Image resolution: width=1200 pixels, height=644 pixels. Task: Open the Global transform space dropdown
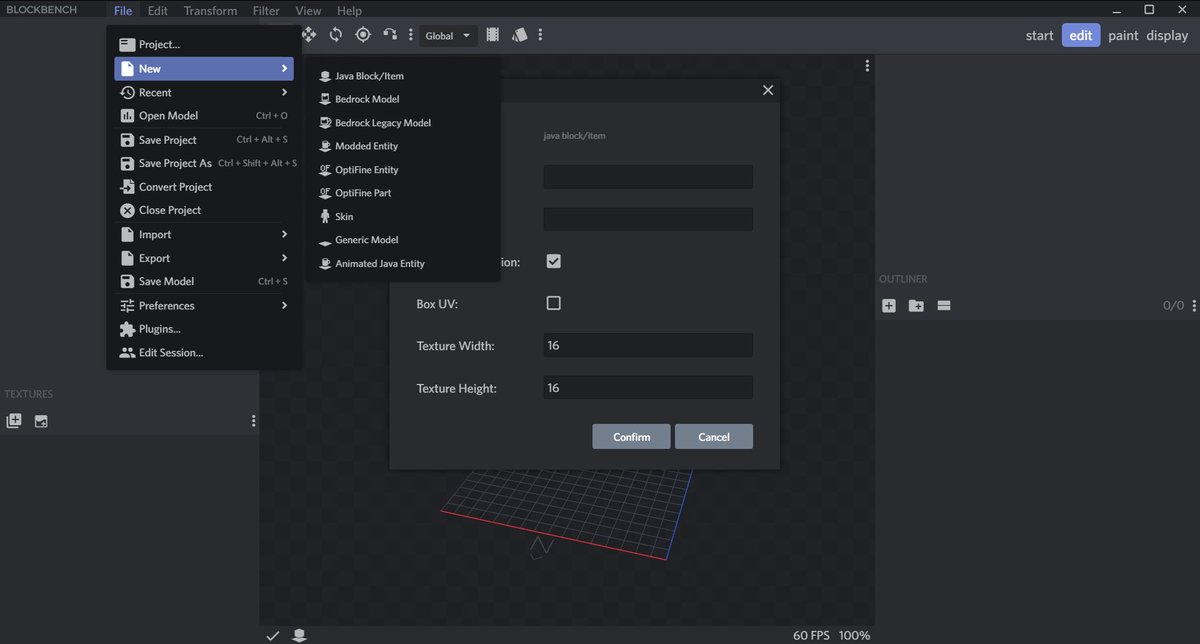coord(447,36)
